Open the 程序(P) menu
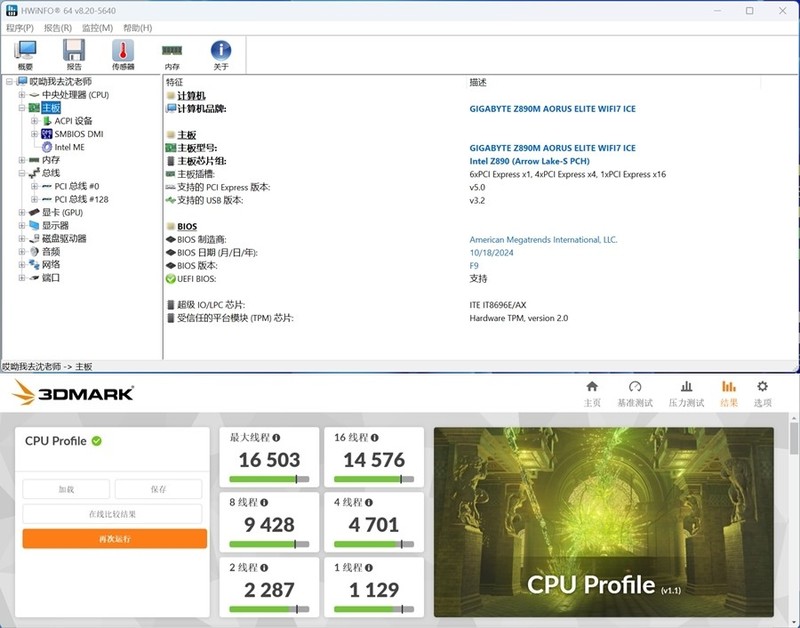Image resolution: width=800 pixels, height=628 pixels. pos(20,28)
